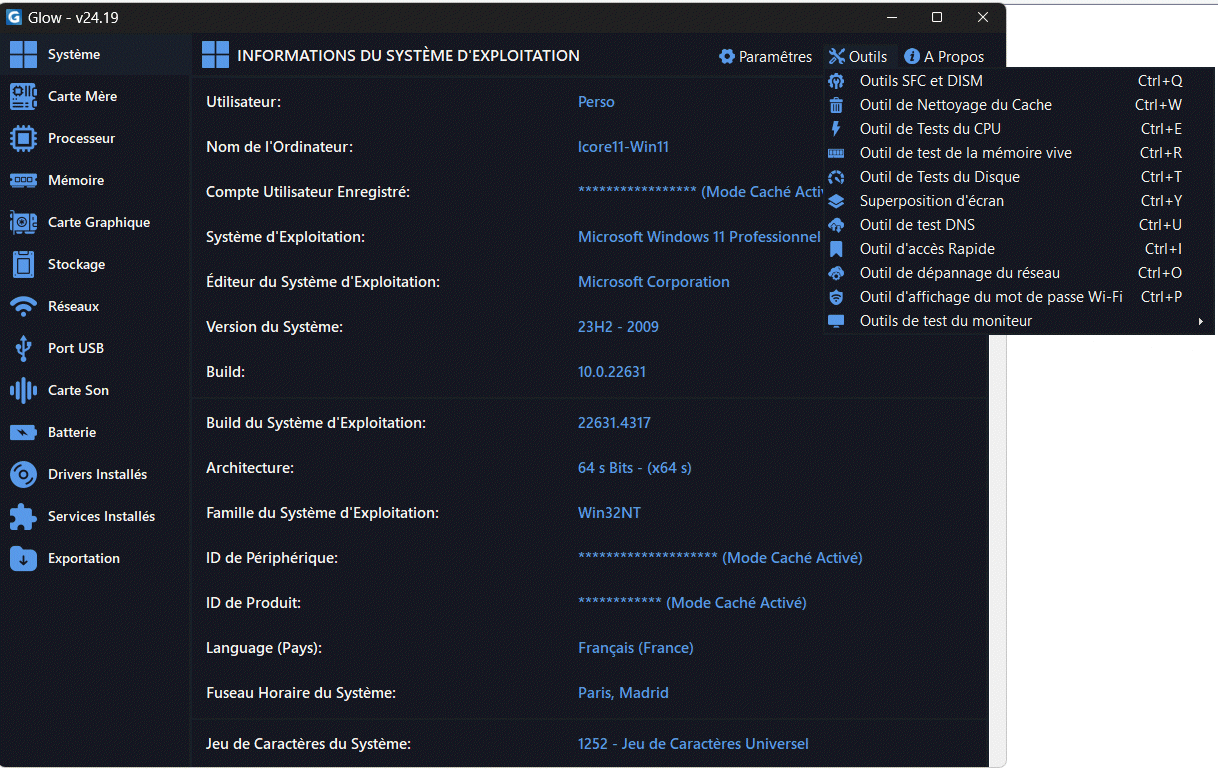The height and width of the screenshot is (772, 1218).
Task: Go to Carte Mère section
Action: (94, 96)
